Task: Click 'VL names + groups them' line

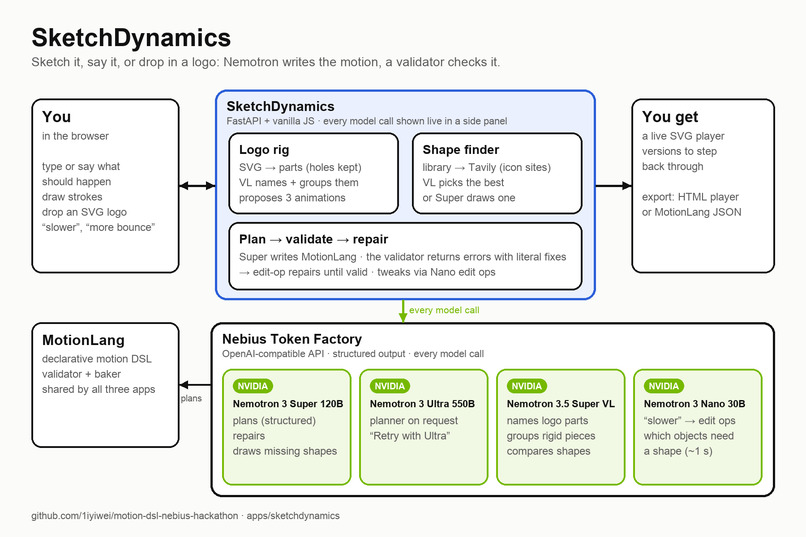Action: point(299,182)
